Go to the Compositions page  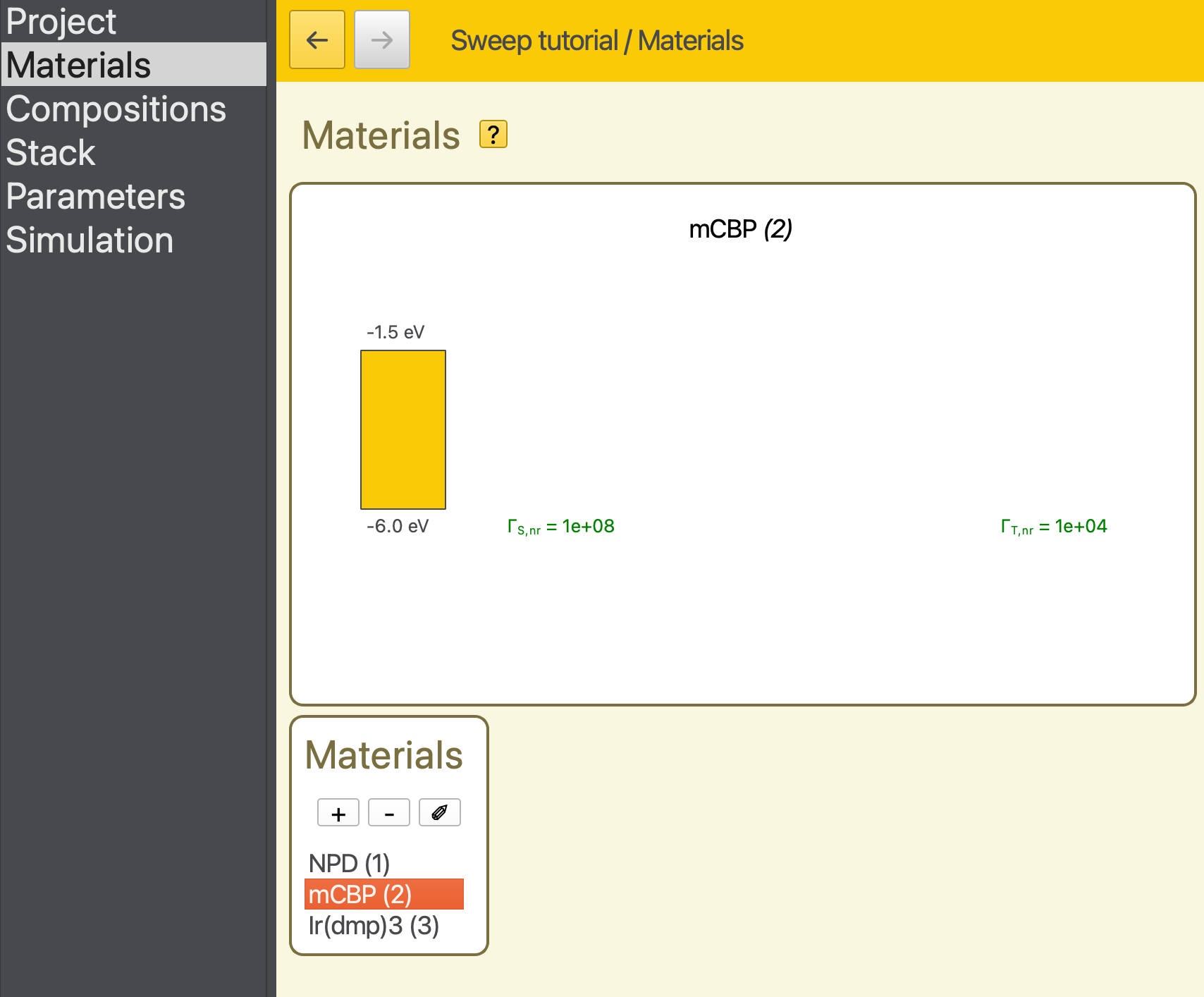pos(116,109)
